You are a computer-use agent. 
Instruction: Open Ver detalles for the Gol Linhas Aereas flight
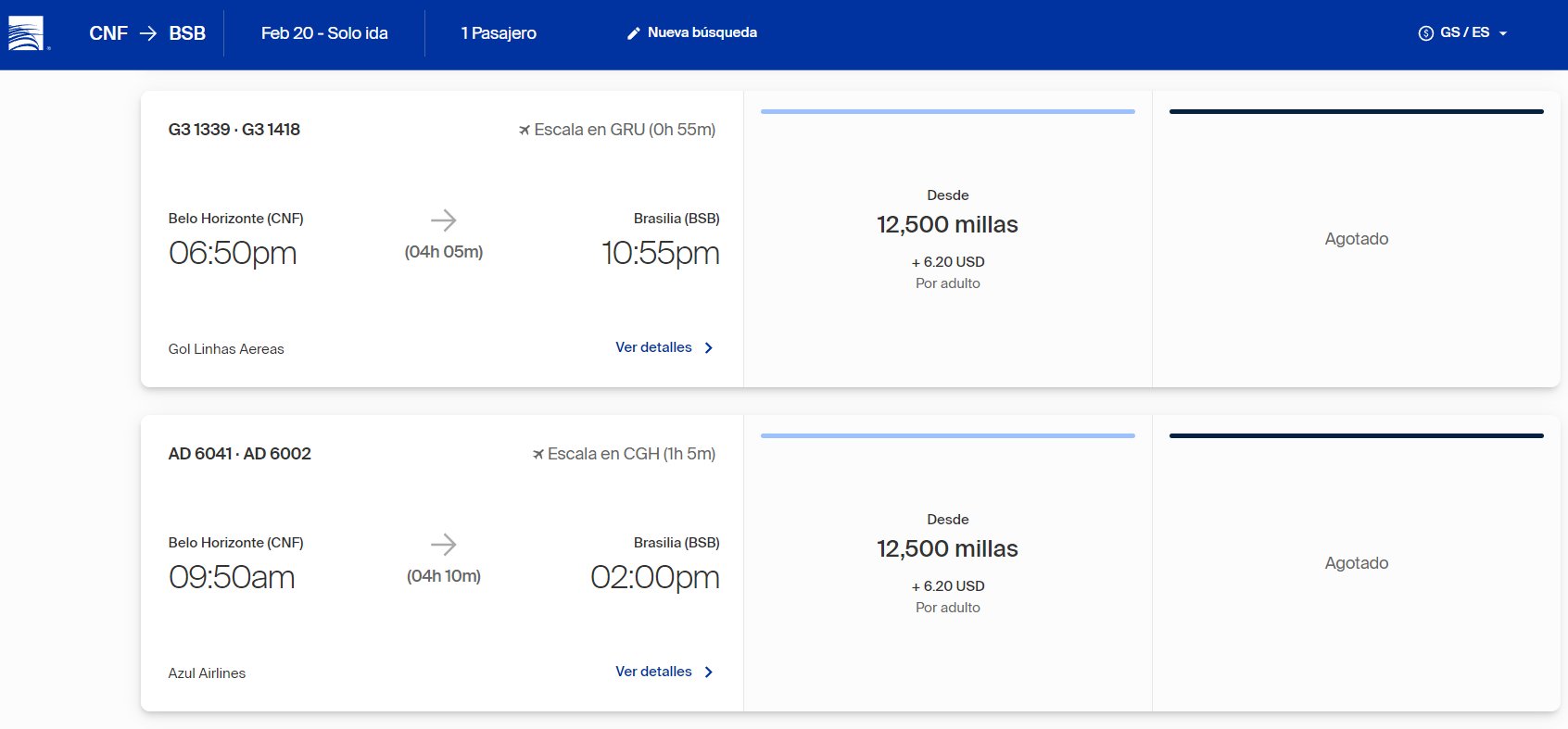click(664, 347)
